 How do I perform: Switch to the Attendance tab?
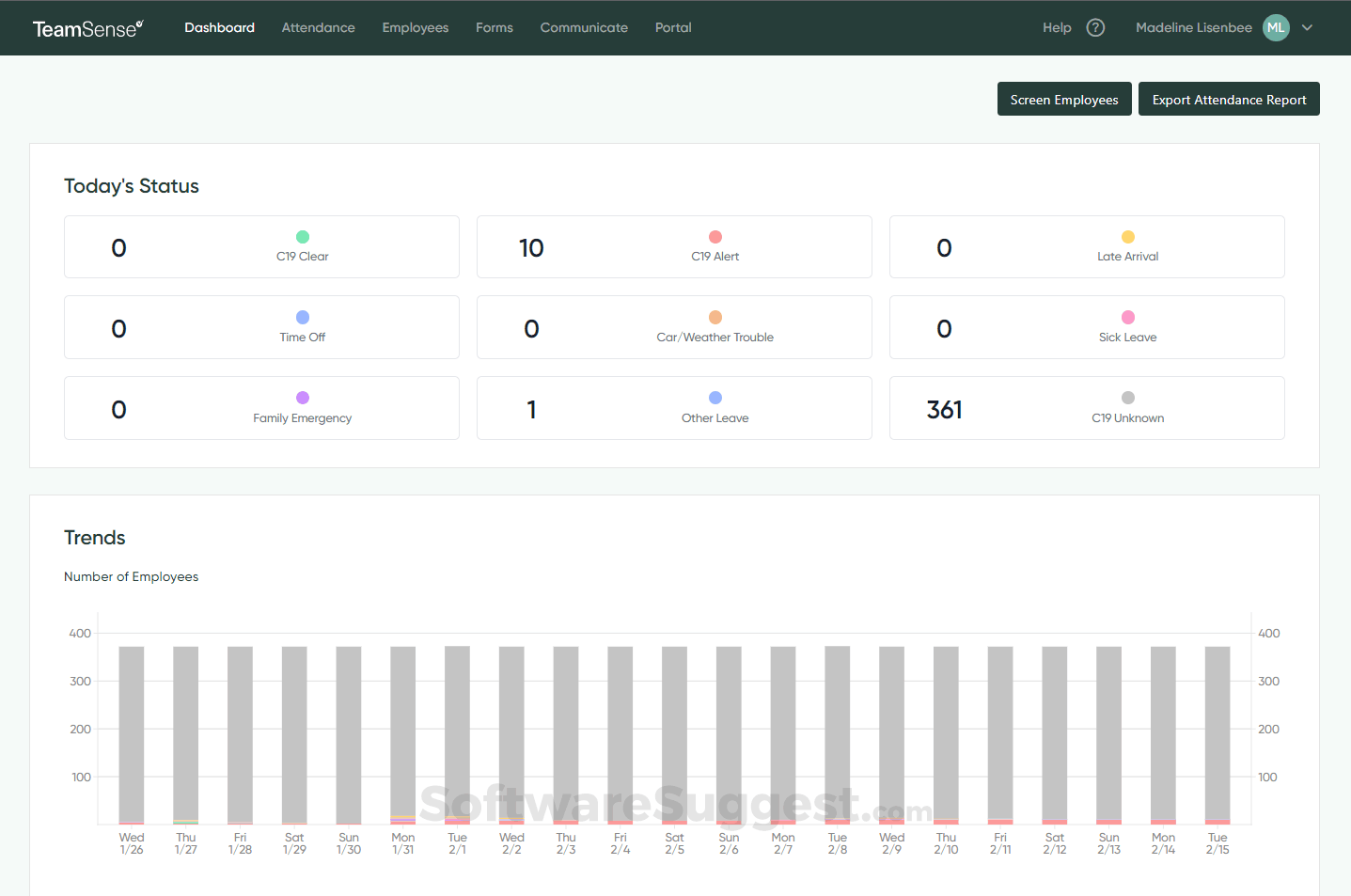(x=318, y=27)
